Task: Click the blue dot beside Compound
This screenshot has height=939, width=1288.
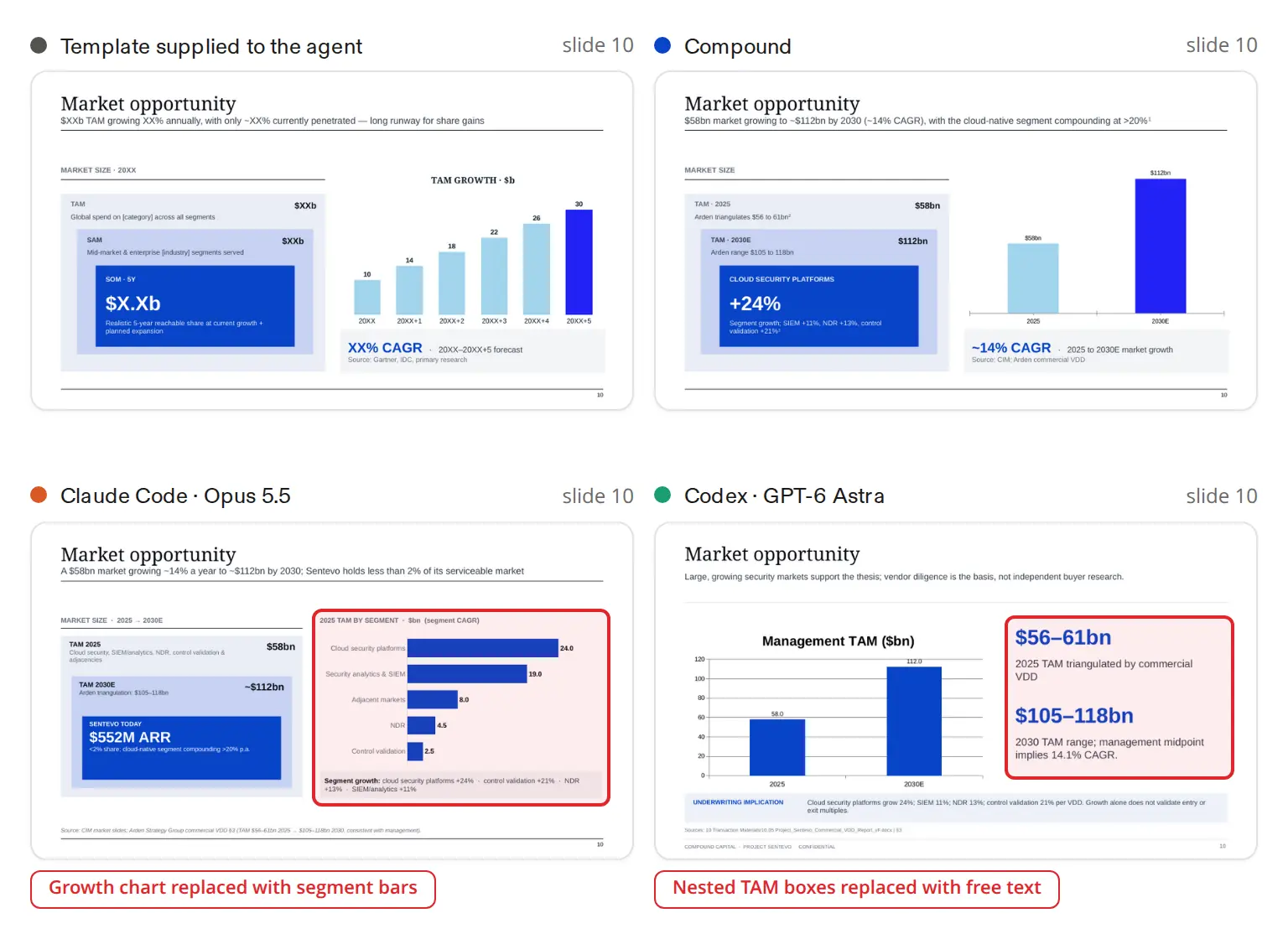Action: (662, 45)
